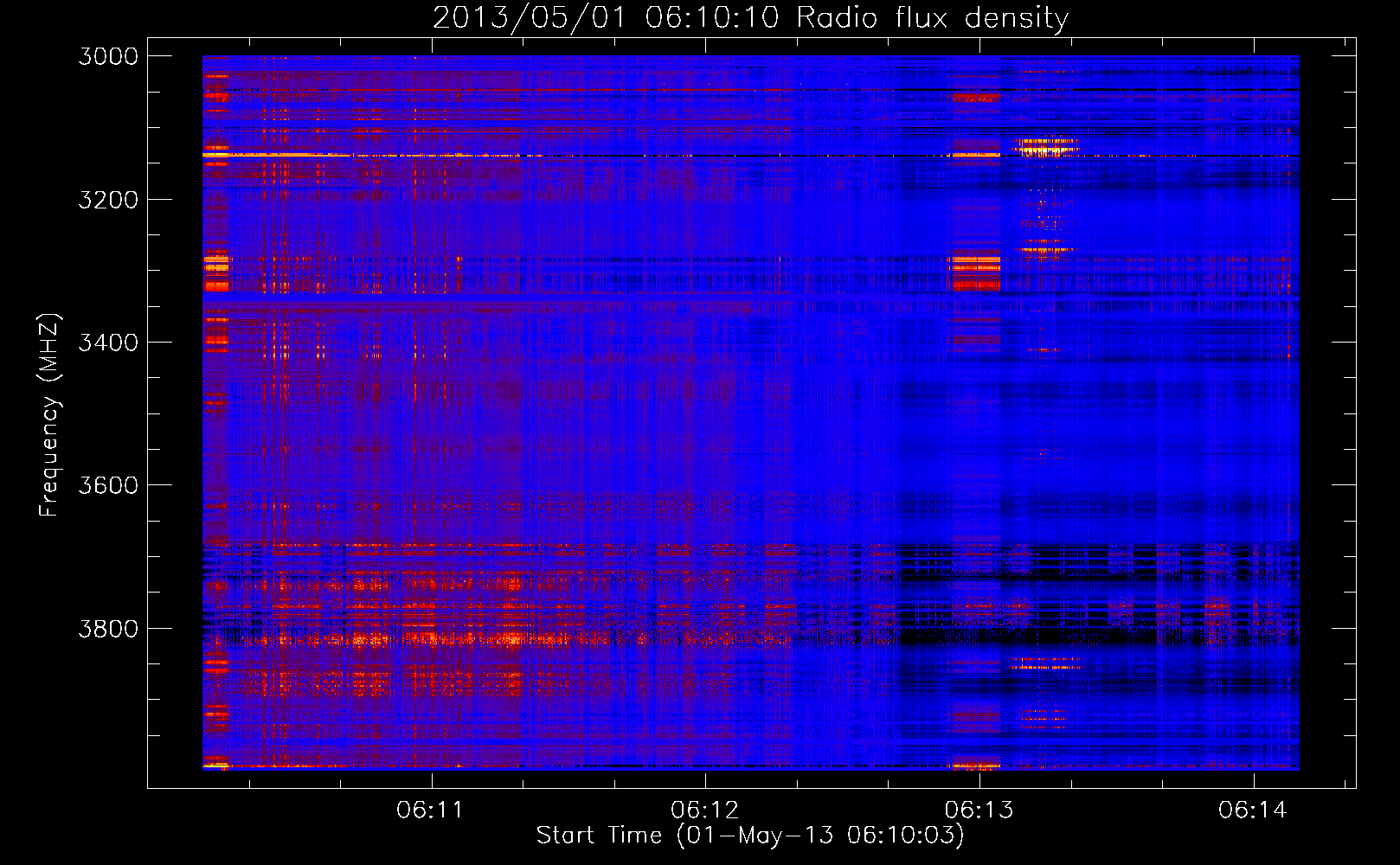Click the plot title "2013/05/01 06:10:10 Radio flux density"

750,18
